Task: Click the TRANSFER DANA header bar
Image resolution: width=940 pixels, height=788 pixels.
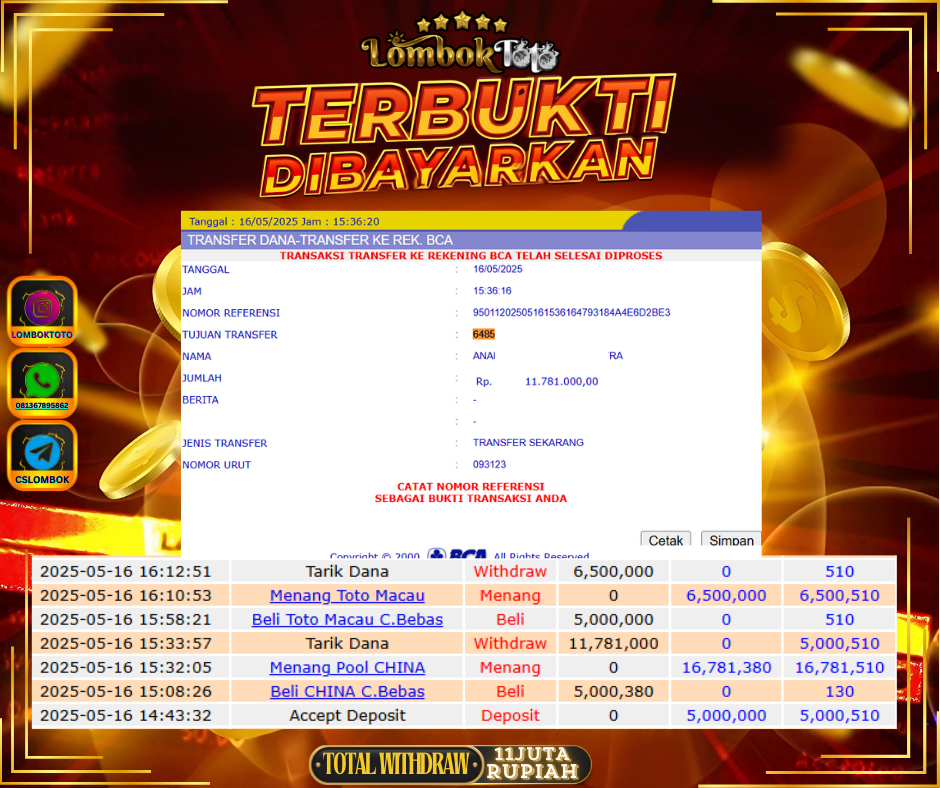Action: (470, 240)
